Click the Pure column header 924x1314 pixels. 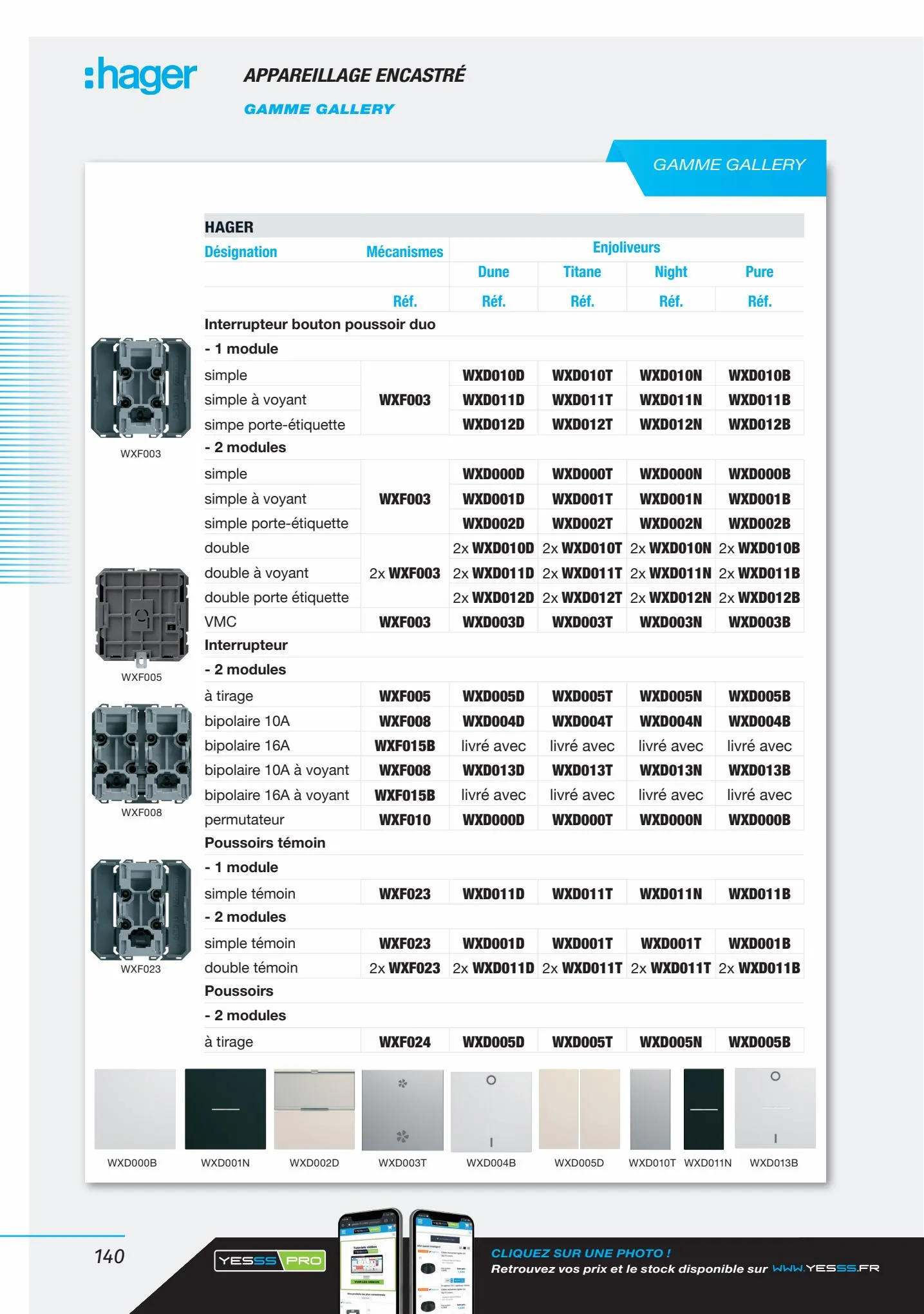pos(759,272)
